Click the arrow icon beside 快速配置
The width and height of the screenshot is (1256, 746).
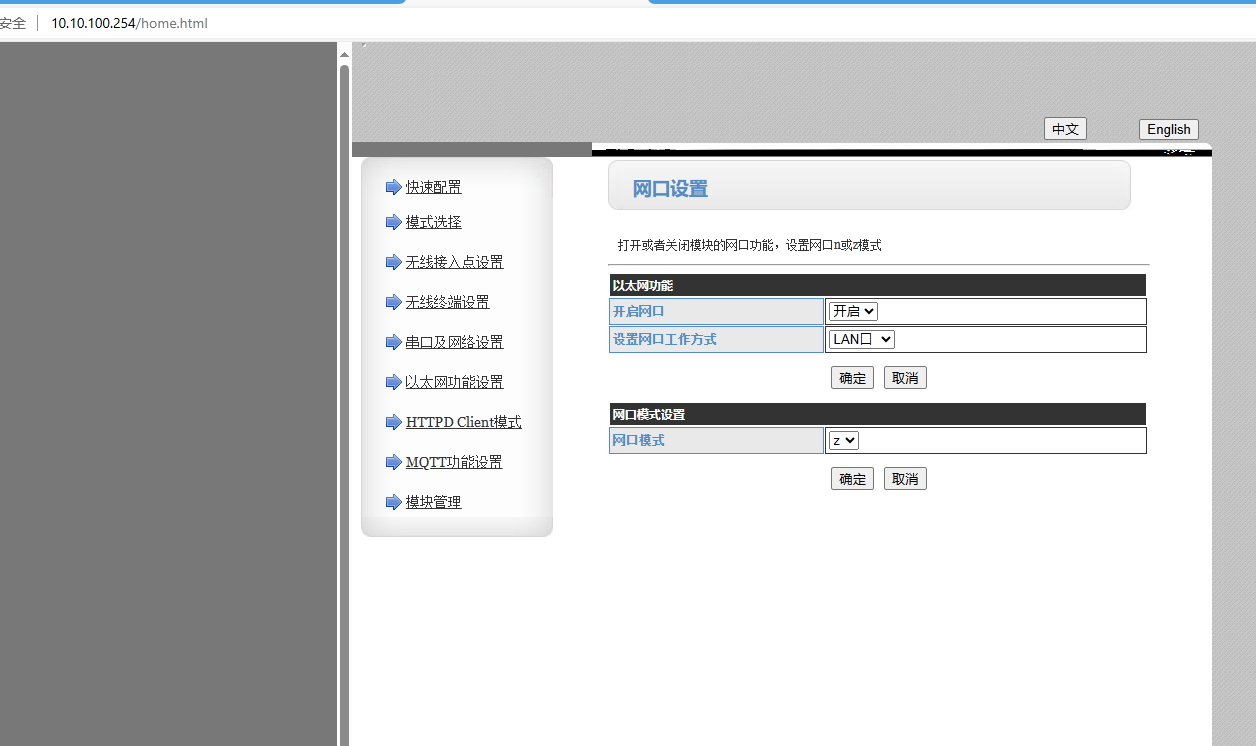pos(393,187)
